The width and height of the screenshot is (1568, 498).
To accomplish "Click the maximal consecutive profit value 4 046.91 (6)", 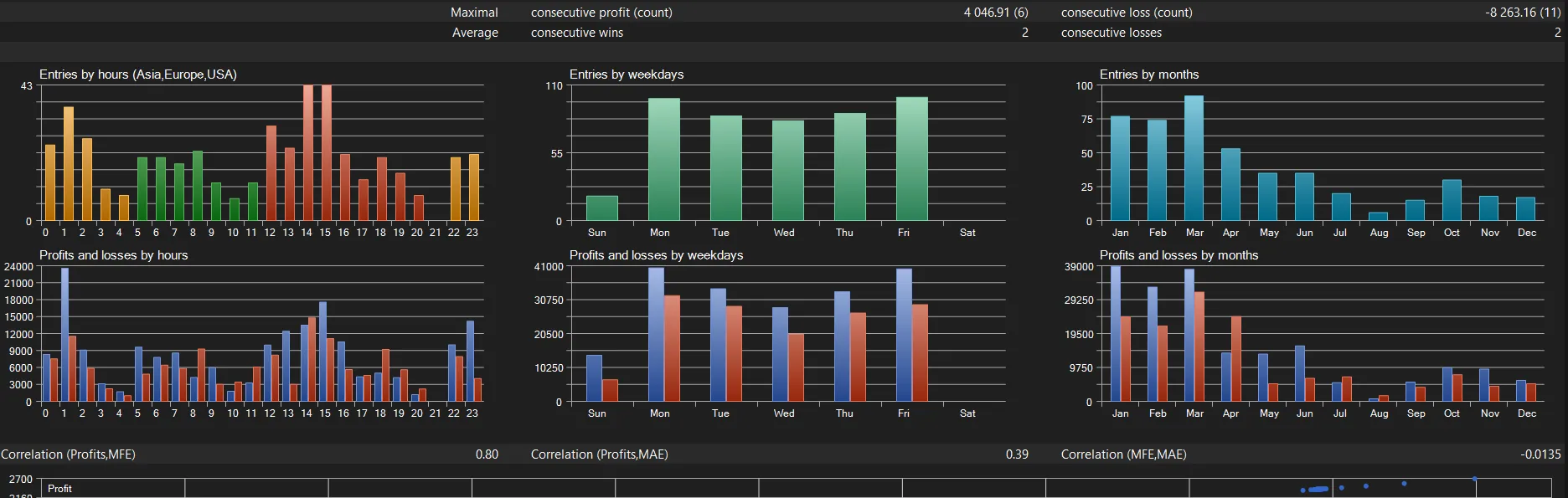I will coord(996,13).
